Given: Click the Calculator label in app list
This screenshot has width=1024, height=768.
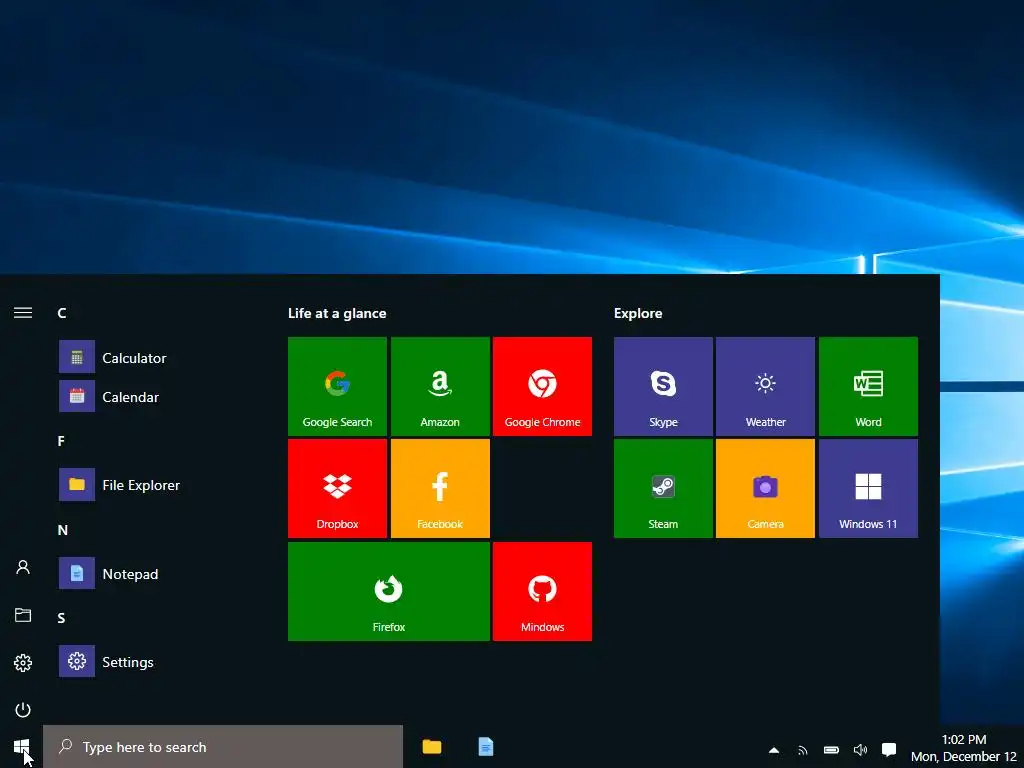Looking at the screenshot, I should point(134,358).
